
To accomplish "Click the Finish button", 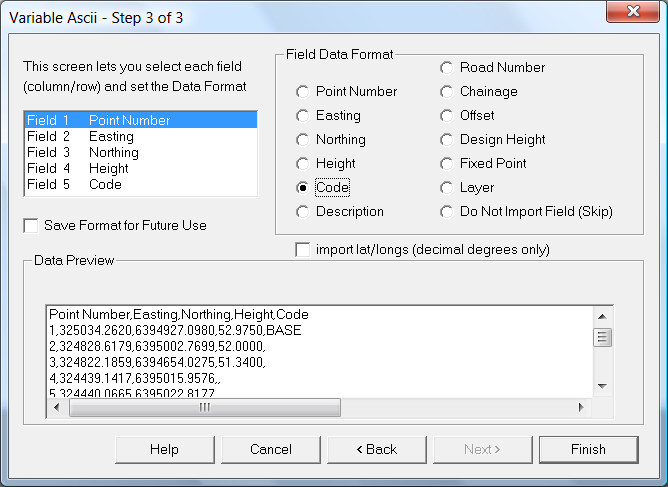I will click(x=588, y=450).
